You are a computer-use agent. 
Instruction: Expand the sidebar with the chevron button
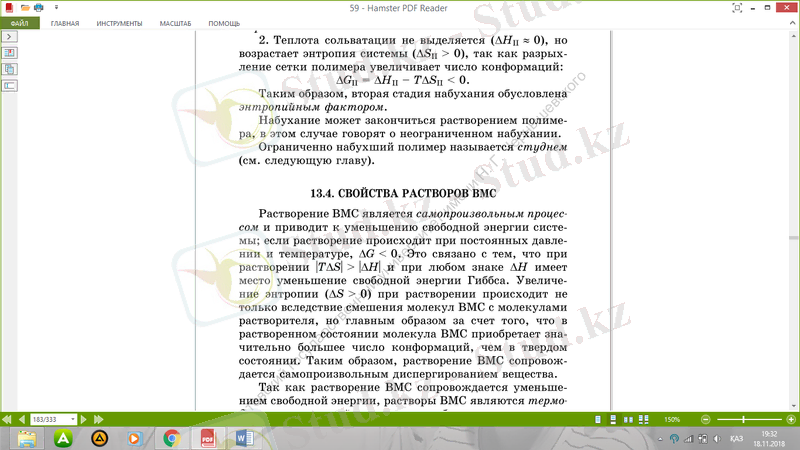9,37
